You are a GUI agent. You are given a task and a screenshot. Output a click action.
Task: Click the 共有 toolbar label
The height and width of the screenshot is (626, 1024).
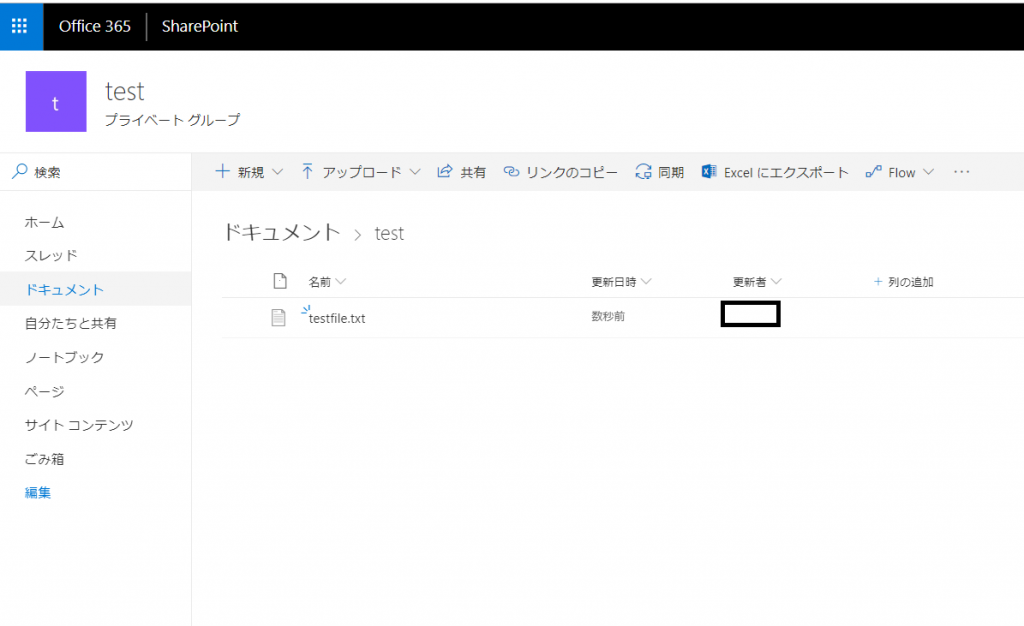[473, 172]
